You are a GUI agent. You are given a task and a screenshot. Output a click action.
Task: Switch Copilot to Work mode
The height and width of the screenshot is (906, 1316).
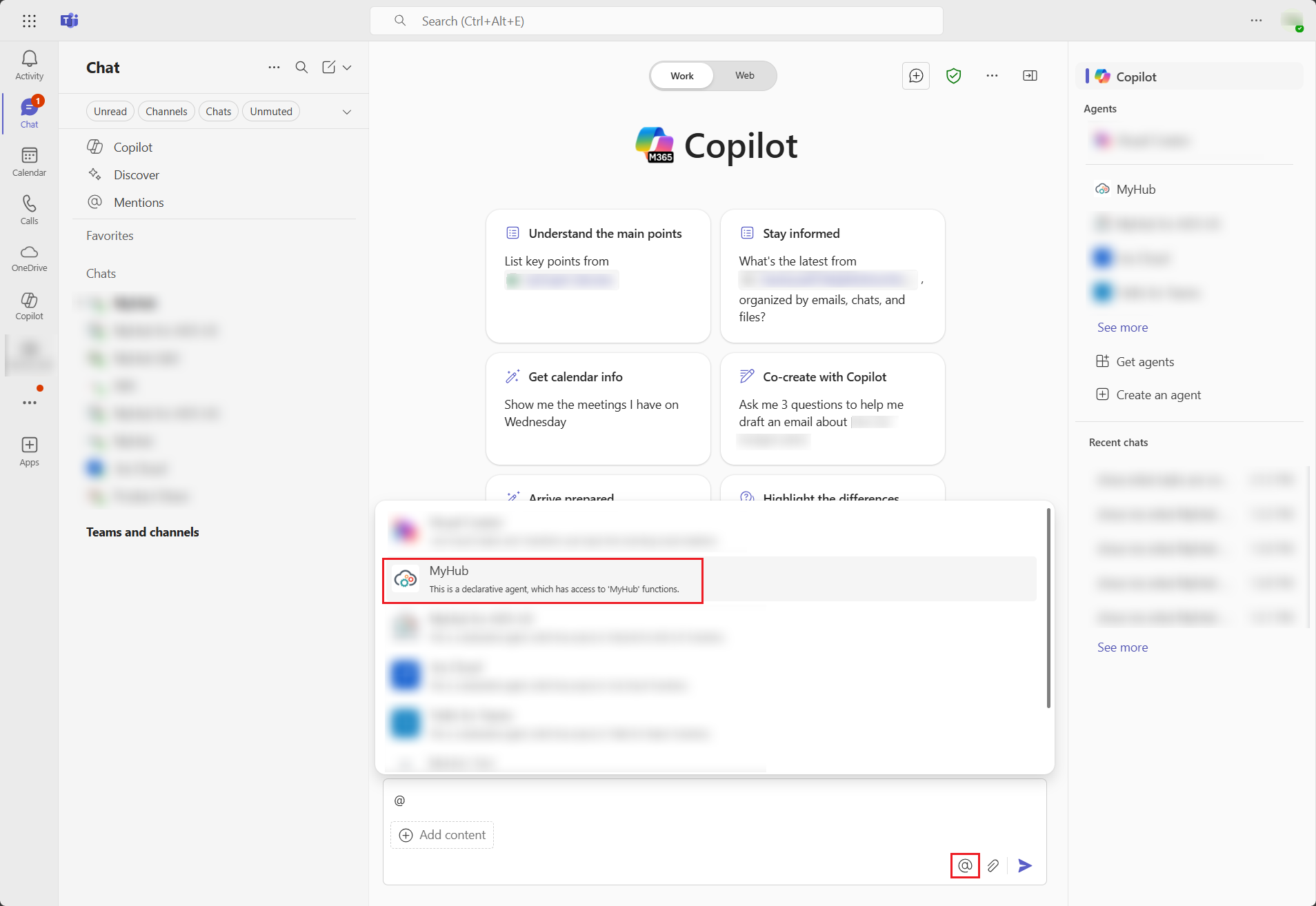point(681,76)
